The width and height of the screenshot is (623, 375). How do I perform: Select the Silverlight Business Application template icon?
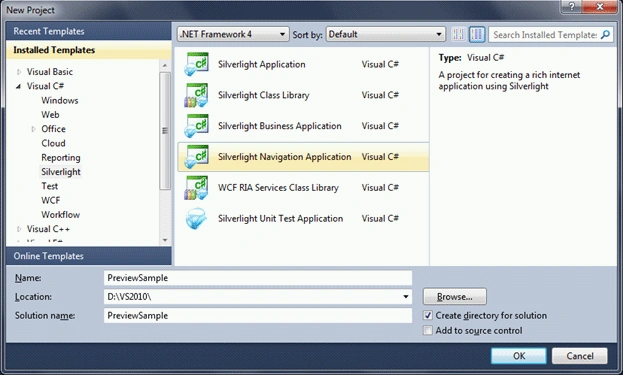click(x=196, y=126)
